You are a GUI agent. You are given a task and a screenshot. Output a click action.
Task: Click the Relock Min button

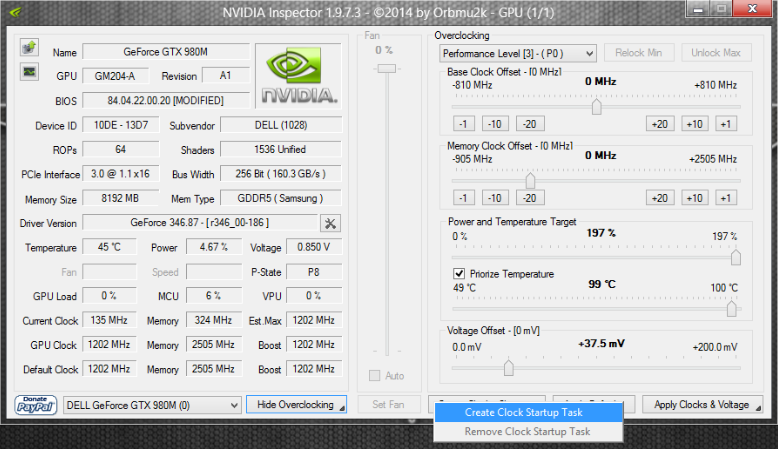[639, 53]
